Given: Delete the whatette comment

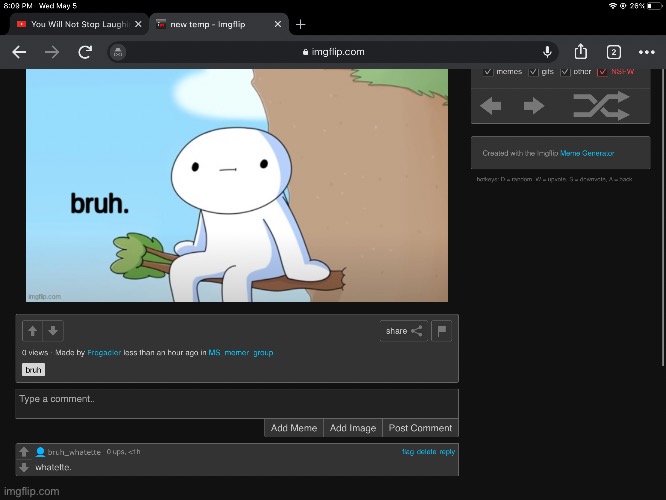Looking at the screenshot, I should point(426,452).
